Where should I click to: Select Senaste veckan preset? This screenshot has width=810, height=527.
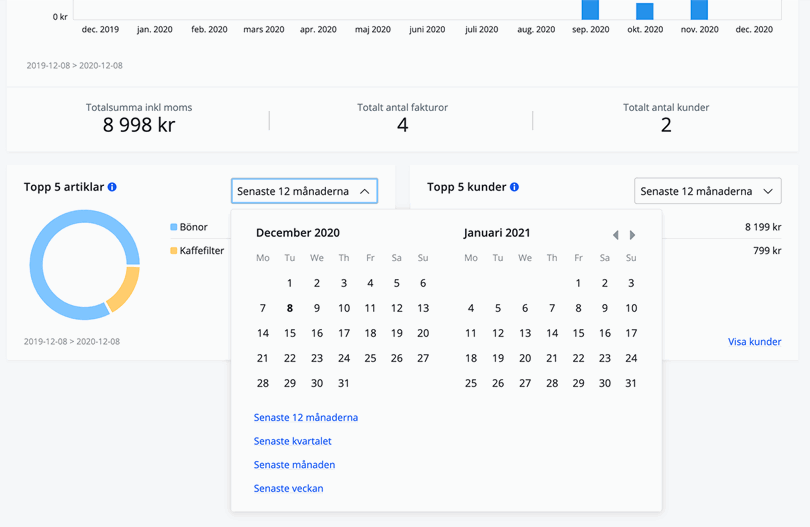pos(288,489)
